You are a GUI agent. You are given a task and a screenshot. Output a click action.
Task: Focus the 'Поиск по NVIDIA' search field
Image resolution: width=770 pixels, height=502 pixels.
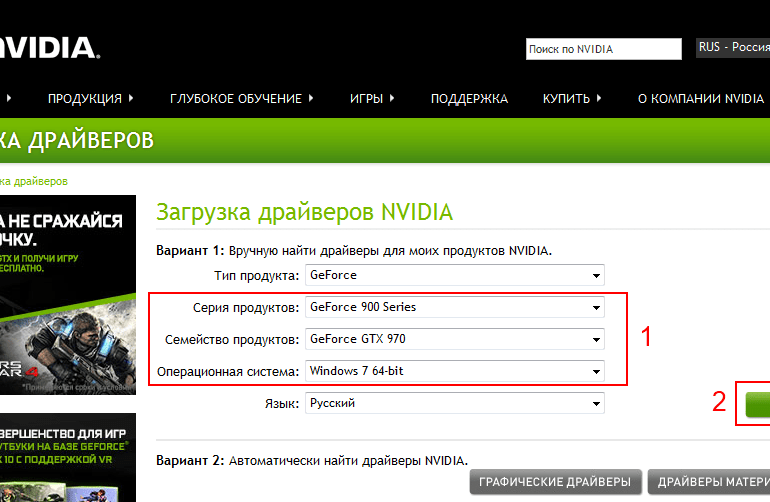tap(602, 49)
